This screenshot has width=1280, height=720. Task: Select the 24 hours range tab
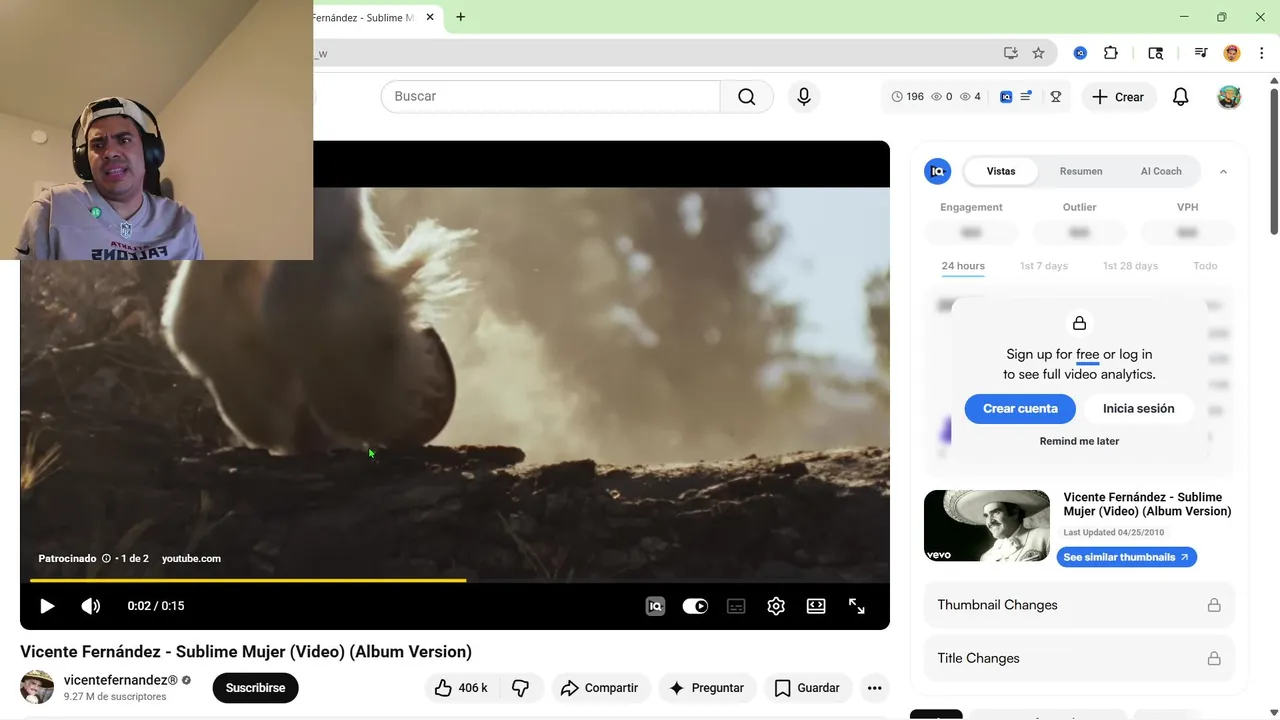pos(963,266)
